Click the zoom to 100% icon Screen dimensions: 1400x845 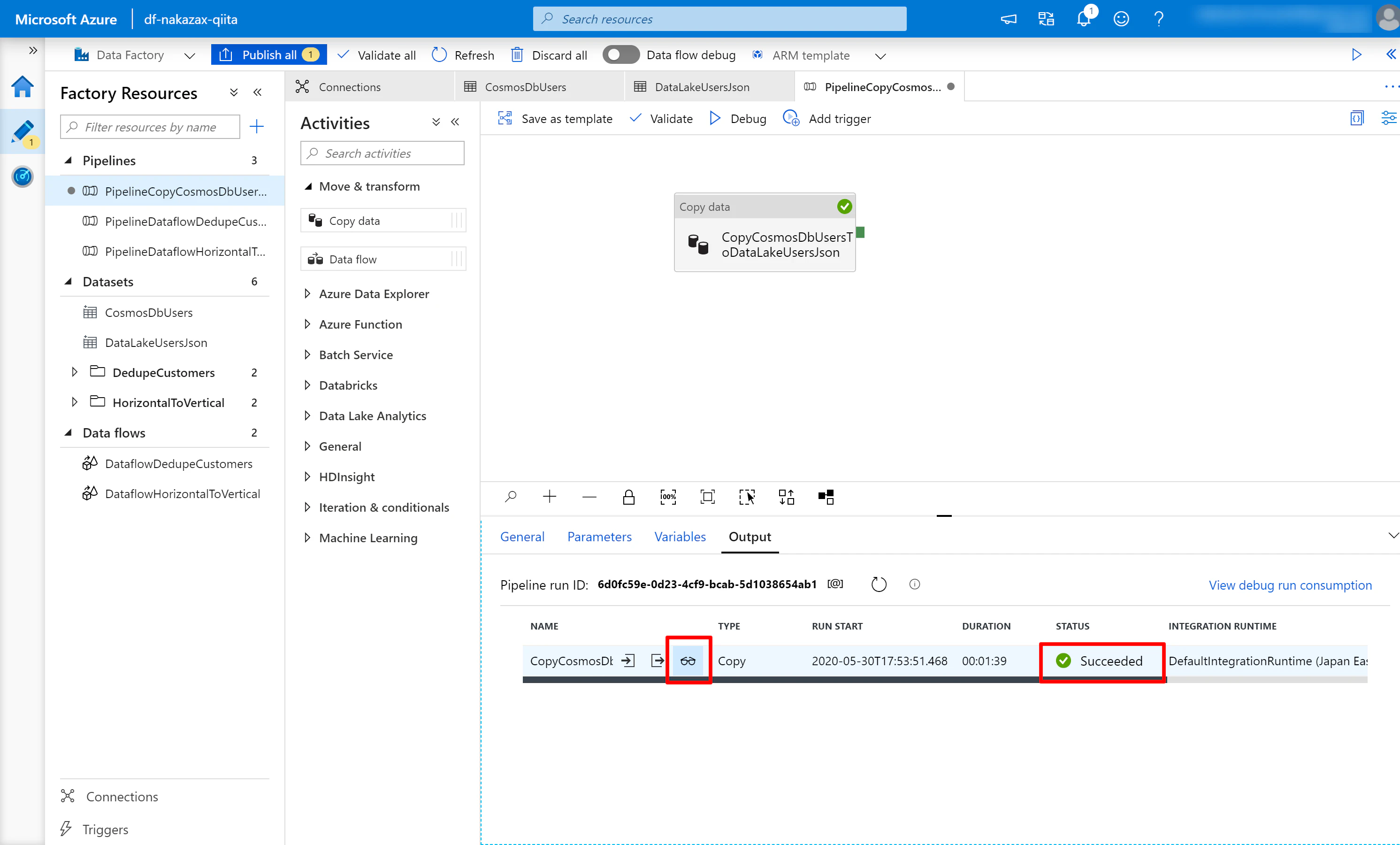click(x=668, y=497)
